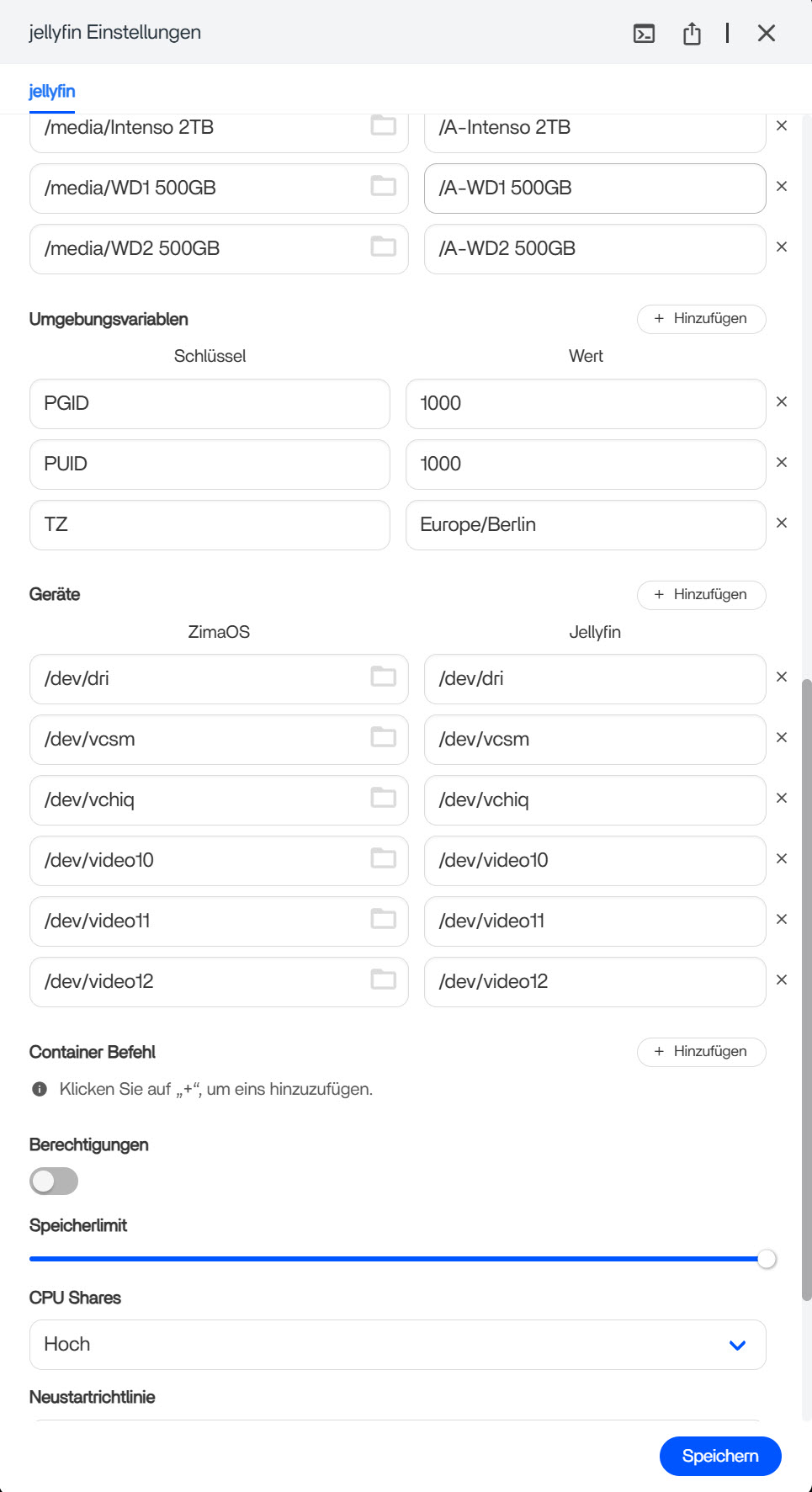Image resolution: width=812 pixels, height=1492 pixels.
Task: Open folder picker for /dev/dri device
Action: (x=384, y=677)
